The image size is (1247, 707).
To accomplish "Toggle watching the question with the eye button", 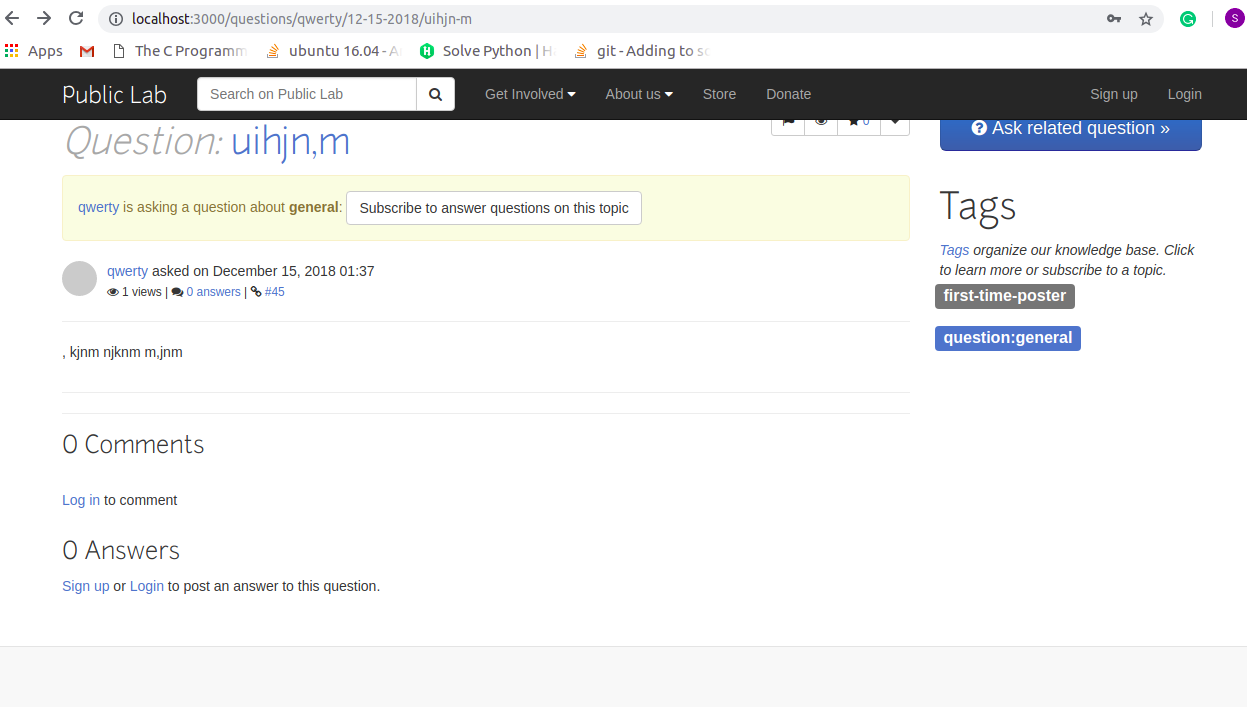I will coord(821,119).
